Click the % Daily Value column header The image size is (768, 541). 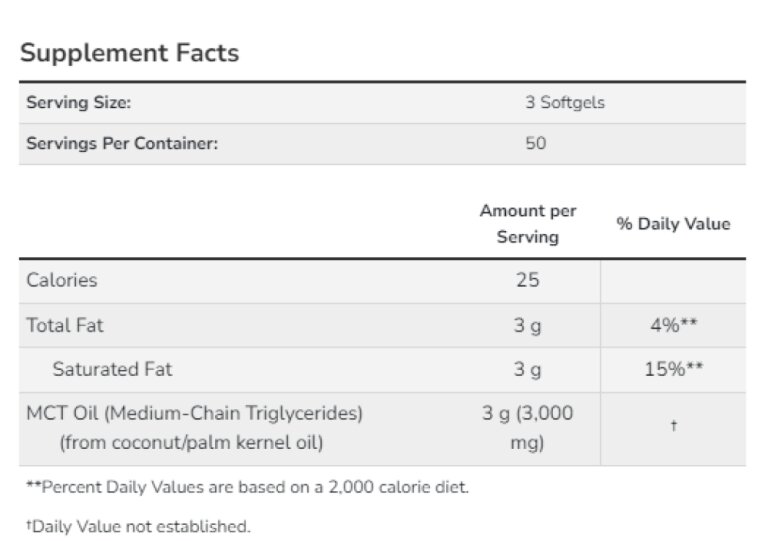coord(673,224)
